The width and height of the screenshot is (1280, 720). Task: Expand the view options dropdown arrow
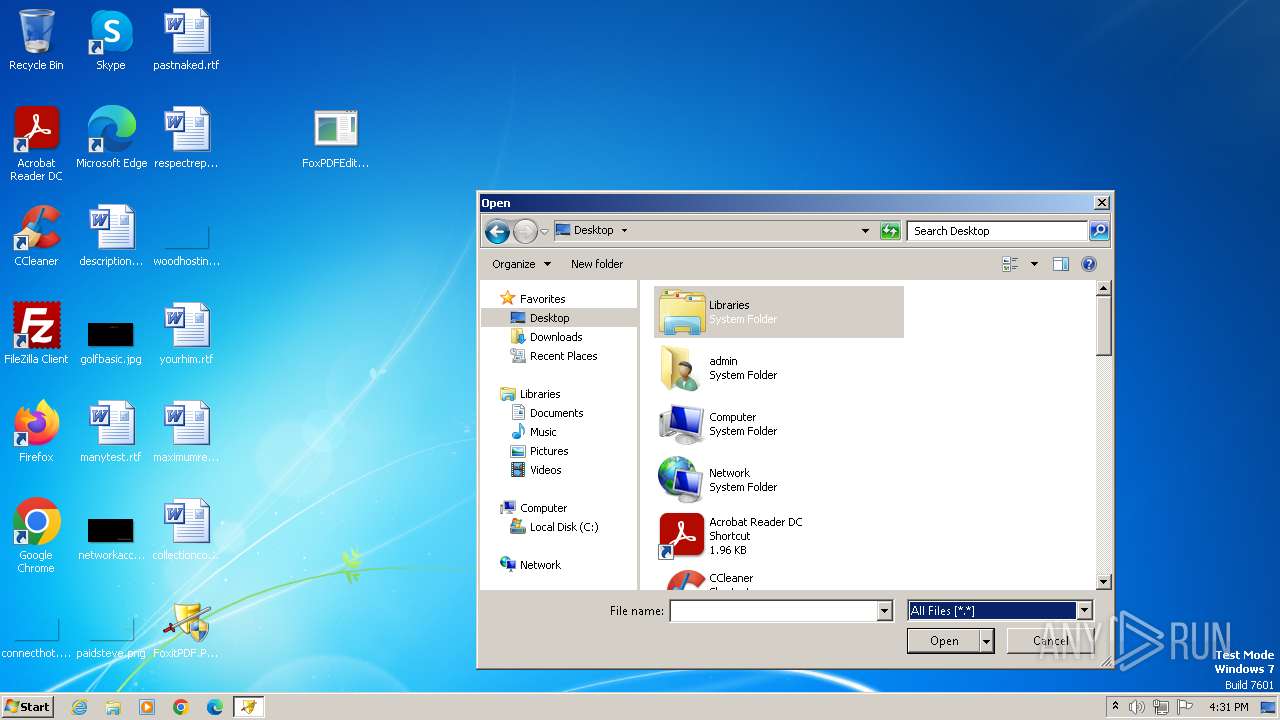coord(1034,264)
